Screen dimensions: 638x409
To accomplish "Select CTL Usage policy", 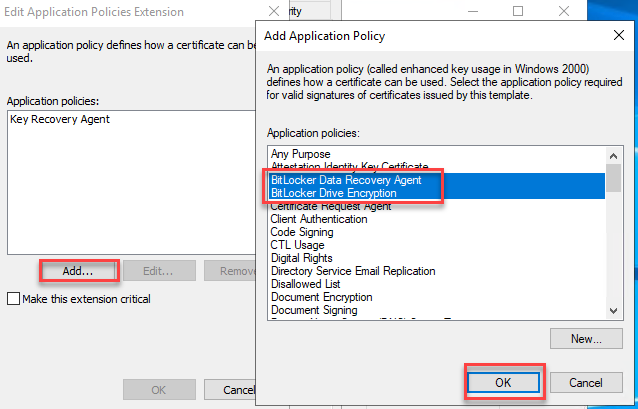I will (x=298, y=245).
